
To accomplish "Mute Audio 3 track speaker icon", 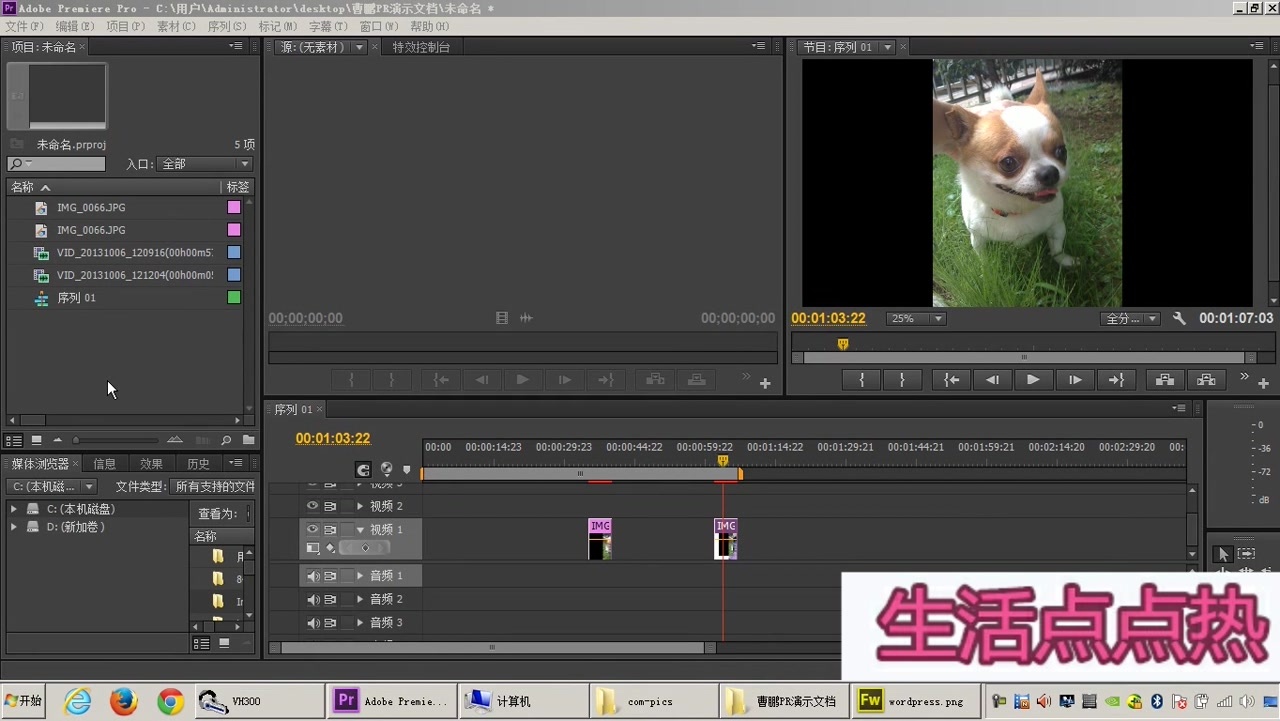I will (312, 623).
